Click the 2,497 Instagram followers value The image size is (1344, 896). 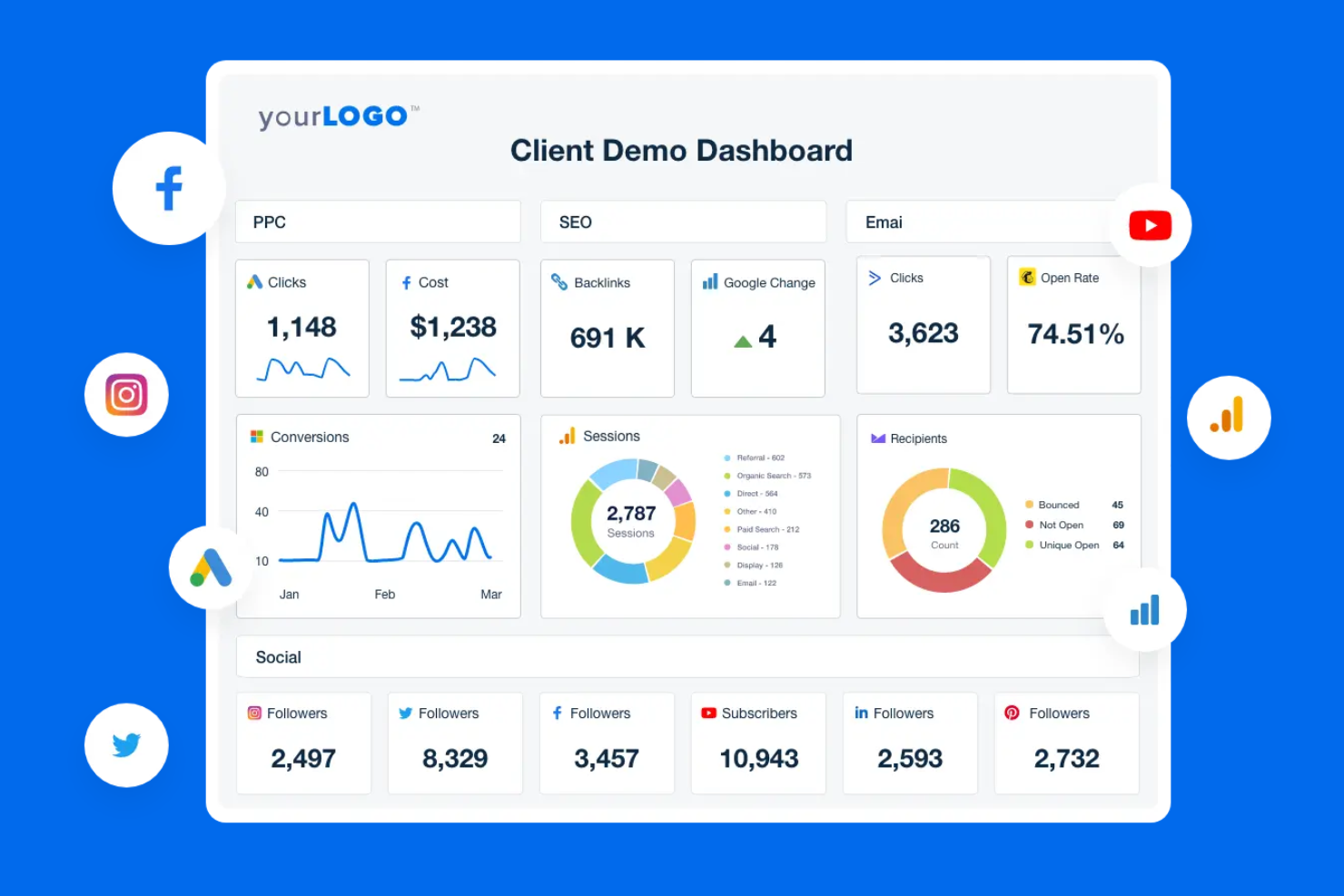pos(303,758)
